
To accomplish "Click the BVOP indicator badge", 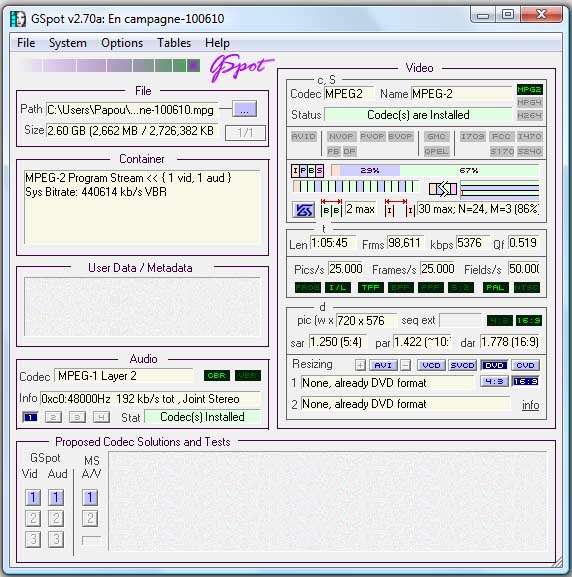I will (x=400, y=137).
